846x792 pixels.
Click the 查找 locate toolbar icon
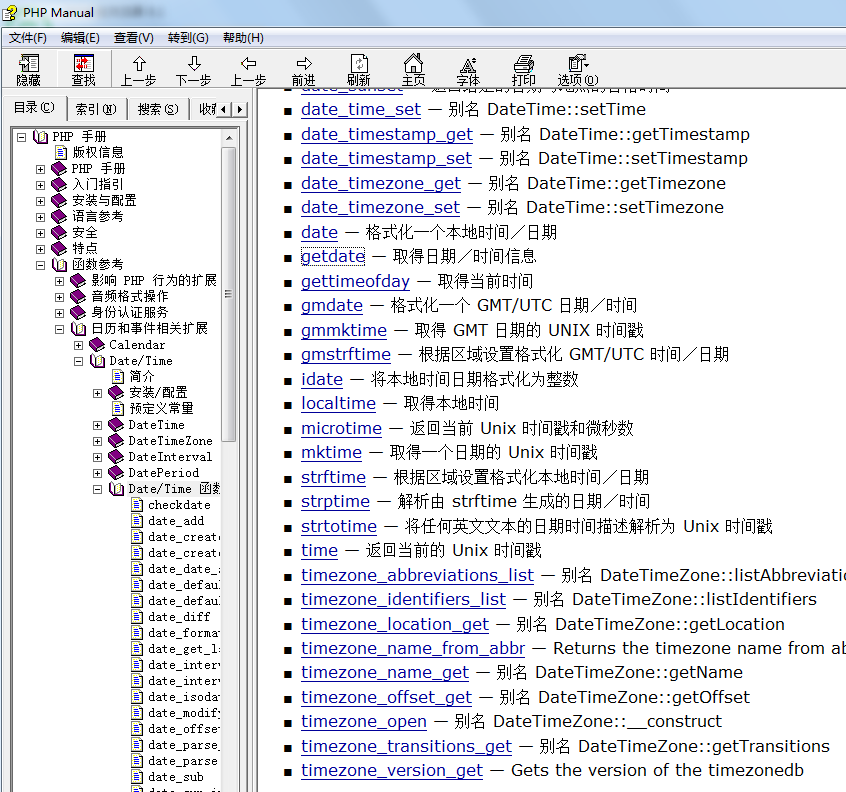pos(84,69)
